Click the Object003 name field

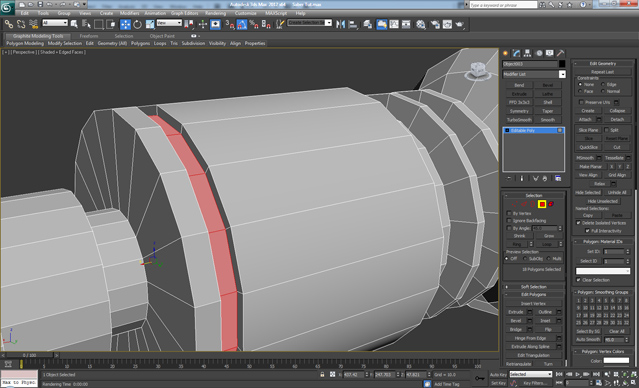[x=530, y=64]
